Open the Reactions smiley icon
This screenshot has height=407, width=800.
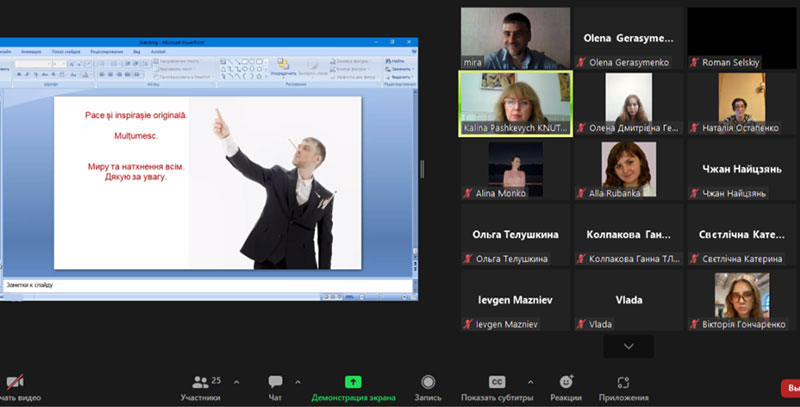click(566, 381)
